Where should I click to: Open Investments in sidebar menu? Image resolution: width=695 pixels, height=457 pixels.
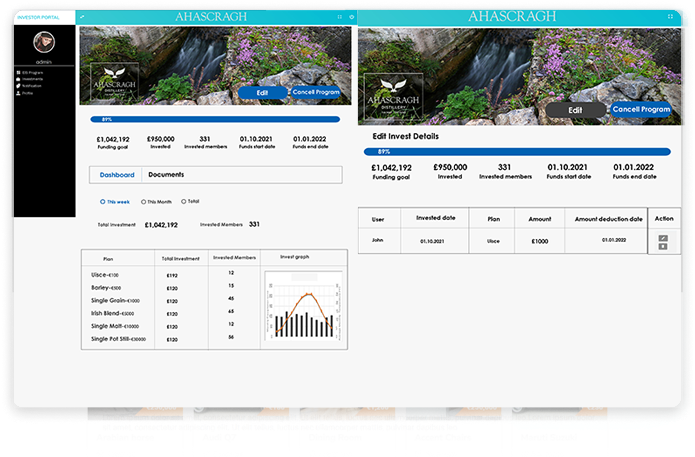32,79
